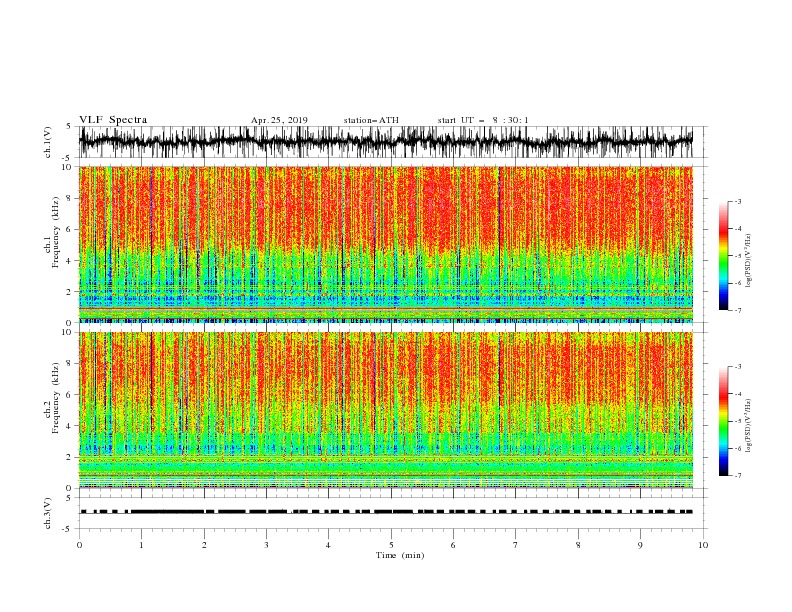Click the 'ch.1(V)' waveform axis label
This screenshot has height=612, width=792.
point(48,142)
